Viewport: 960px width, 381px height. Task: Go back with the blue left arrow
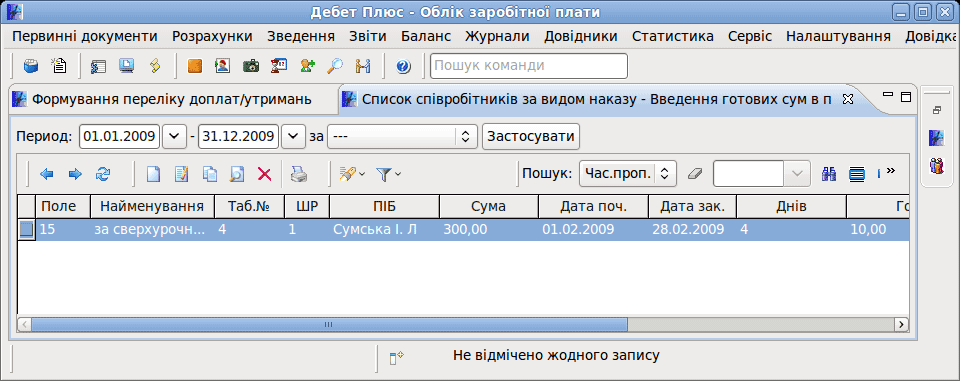click(x=47, y=175)
